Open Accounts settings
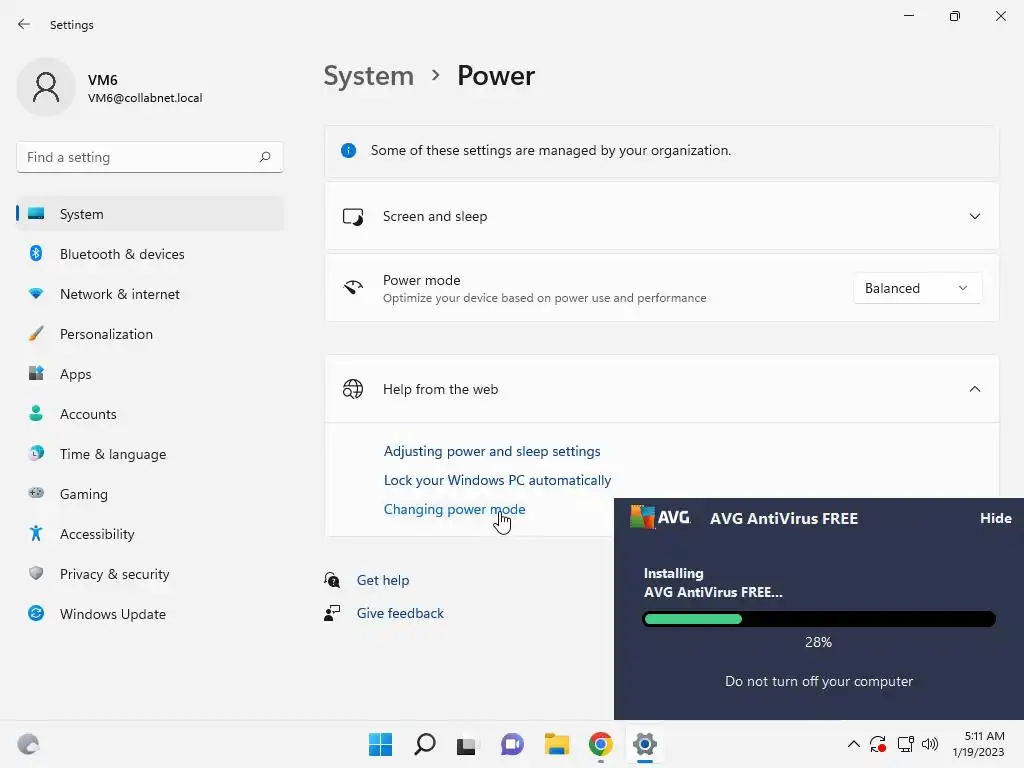The width and height of the screenshot is (1024, 768). tap(150, 414)
